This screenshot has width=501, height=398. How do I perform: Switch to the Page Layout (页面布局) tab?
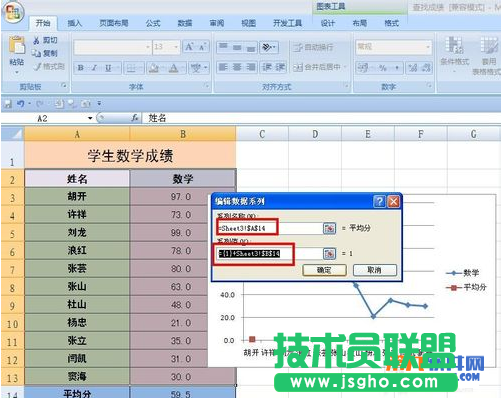pos(114,23)
